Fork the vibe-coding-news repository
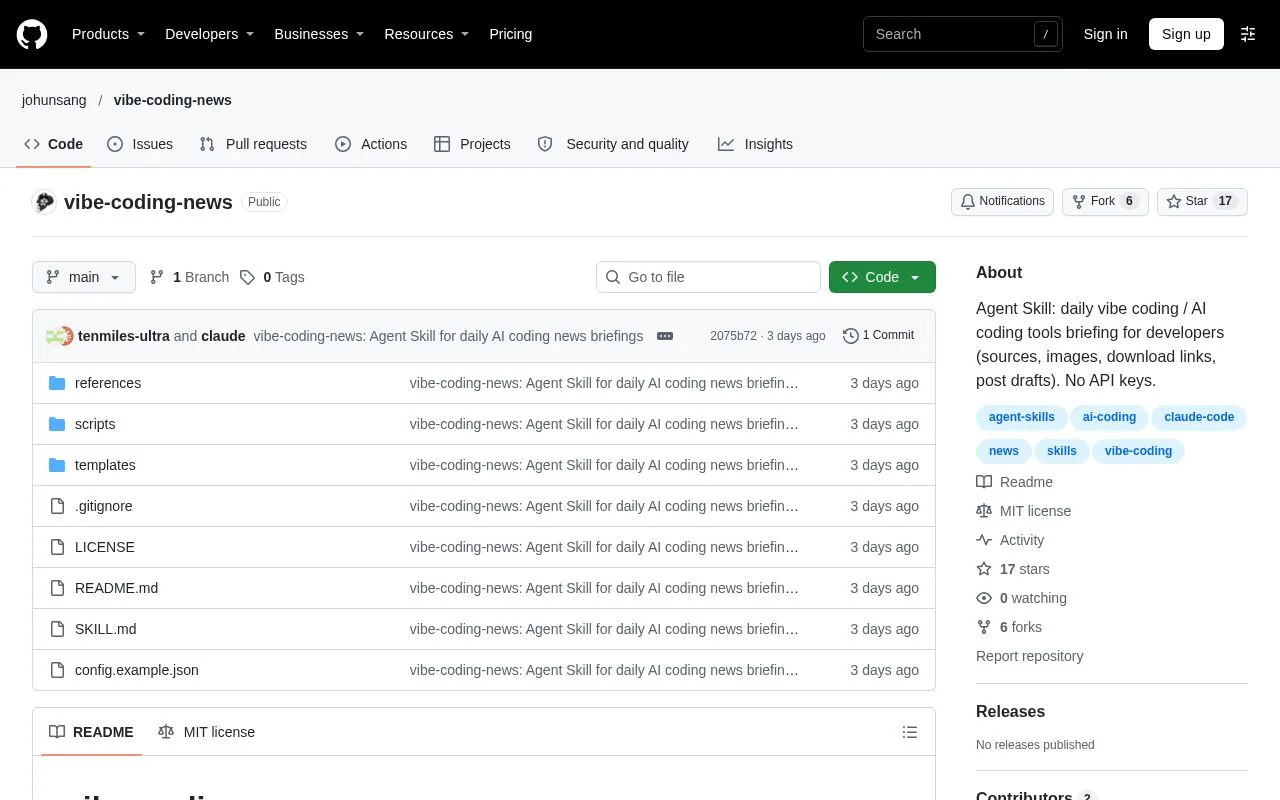This screenshot has width=1280, height=800. [1105, 201]
